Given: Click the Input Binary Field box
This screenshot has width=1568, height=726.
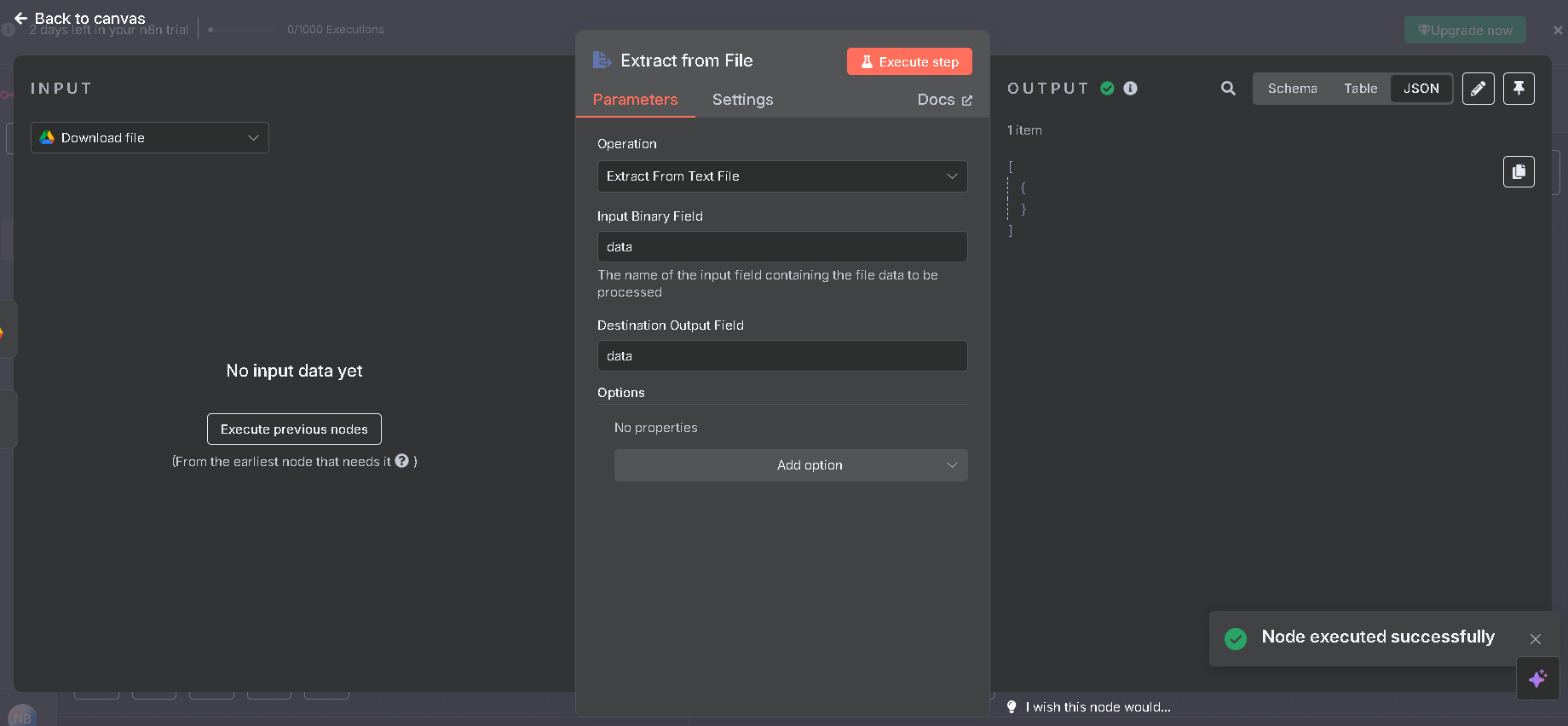Looking at the screenshot, I should point(782,247).
